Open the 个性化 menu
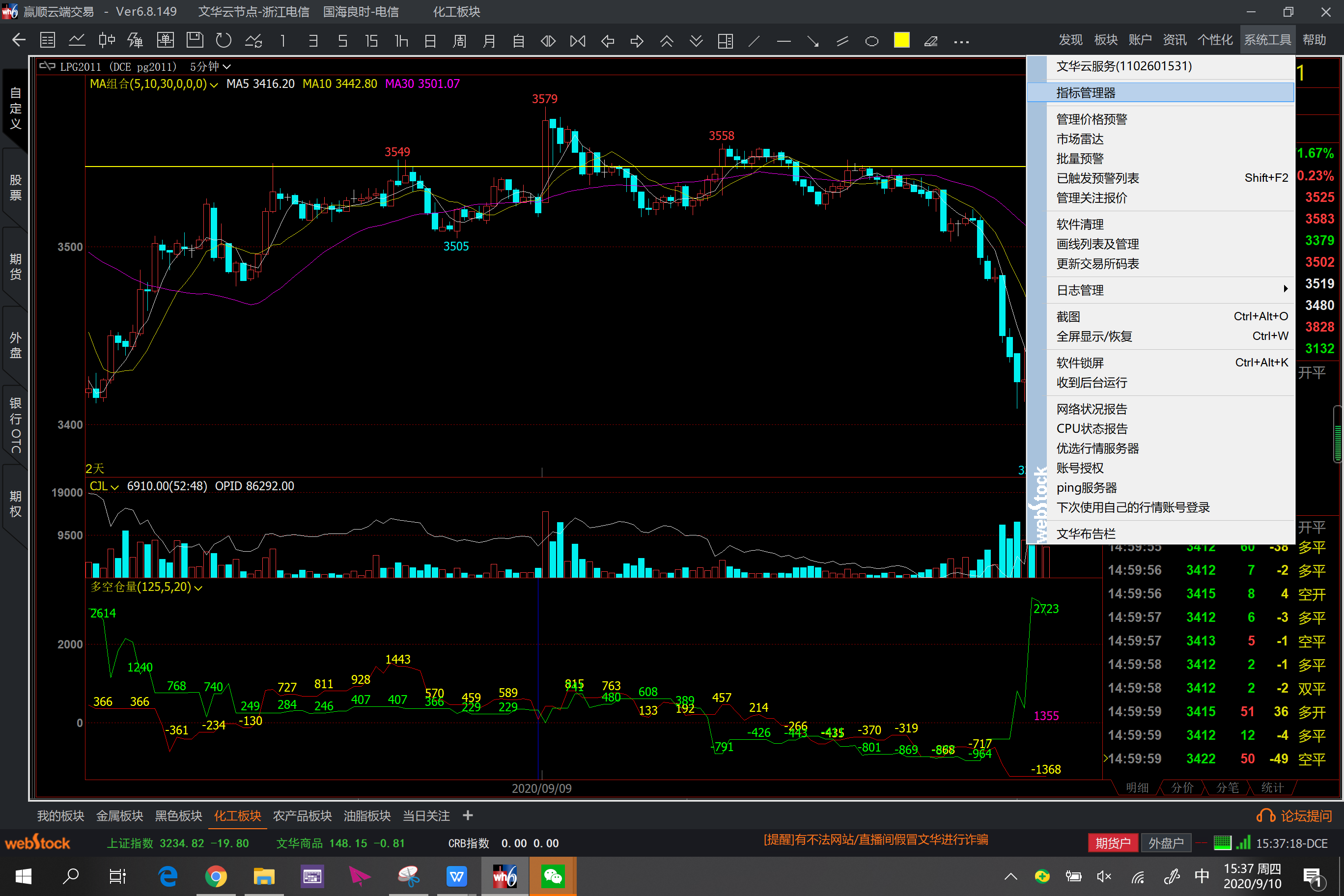Screen dimensions: 1344x896 click(1215, 40)
